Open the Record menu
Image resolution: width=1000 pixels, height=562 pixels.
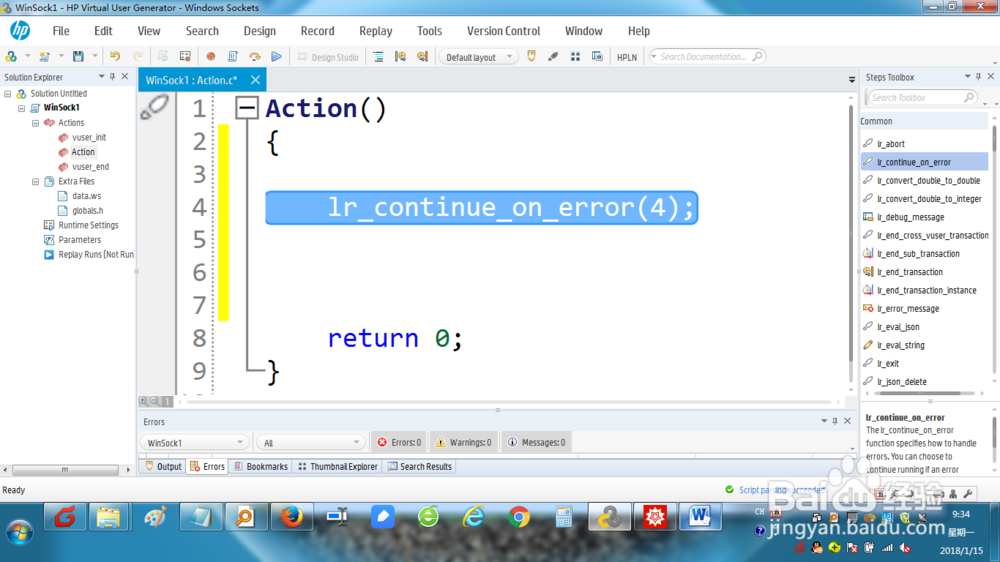(x=318, y=31)
